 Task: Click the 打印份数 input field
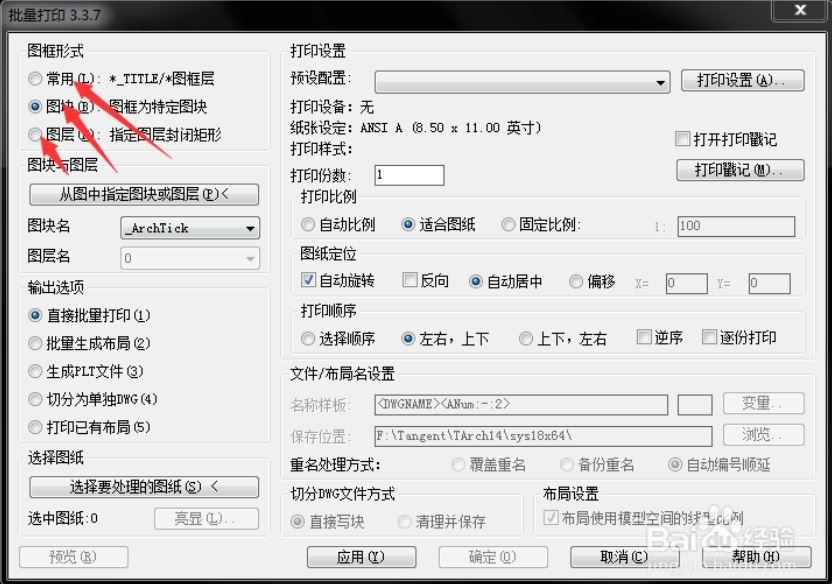pyautogui.click(x=409, y=175)
